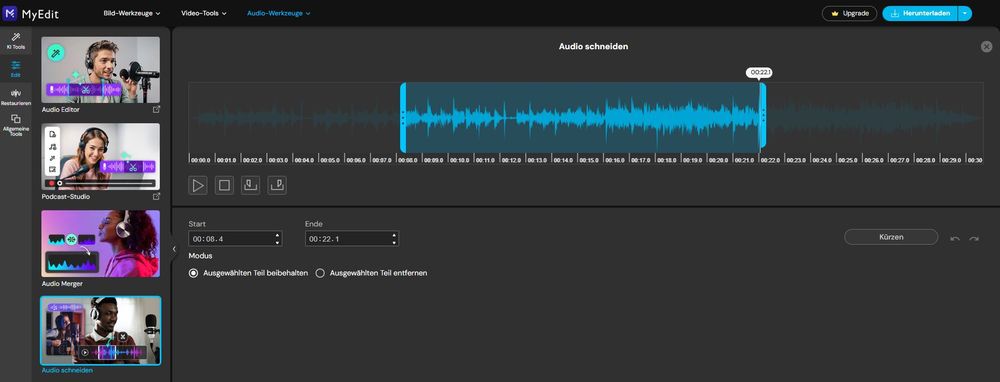This screenshot has height=382, width=1000.
Task: Open the Audio Editor thumbnail
Action: click(x=101, y=70)
